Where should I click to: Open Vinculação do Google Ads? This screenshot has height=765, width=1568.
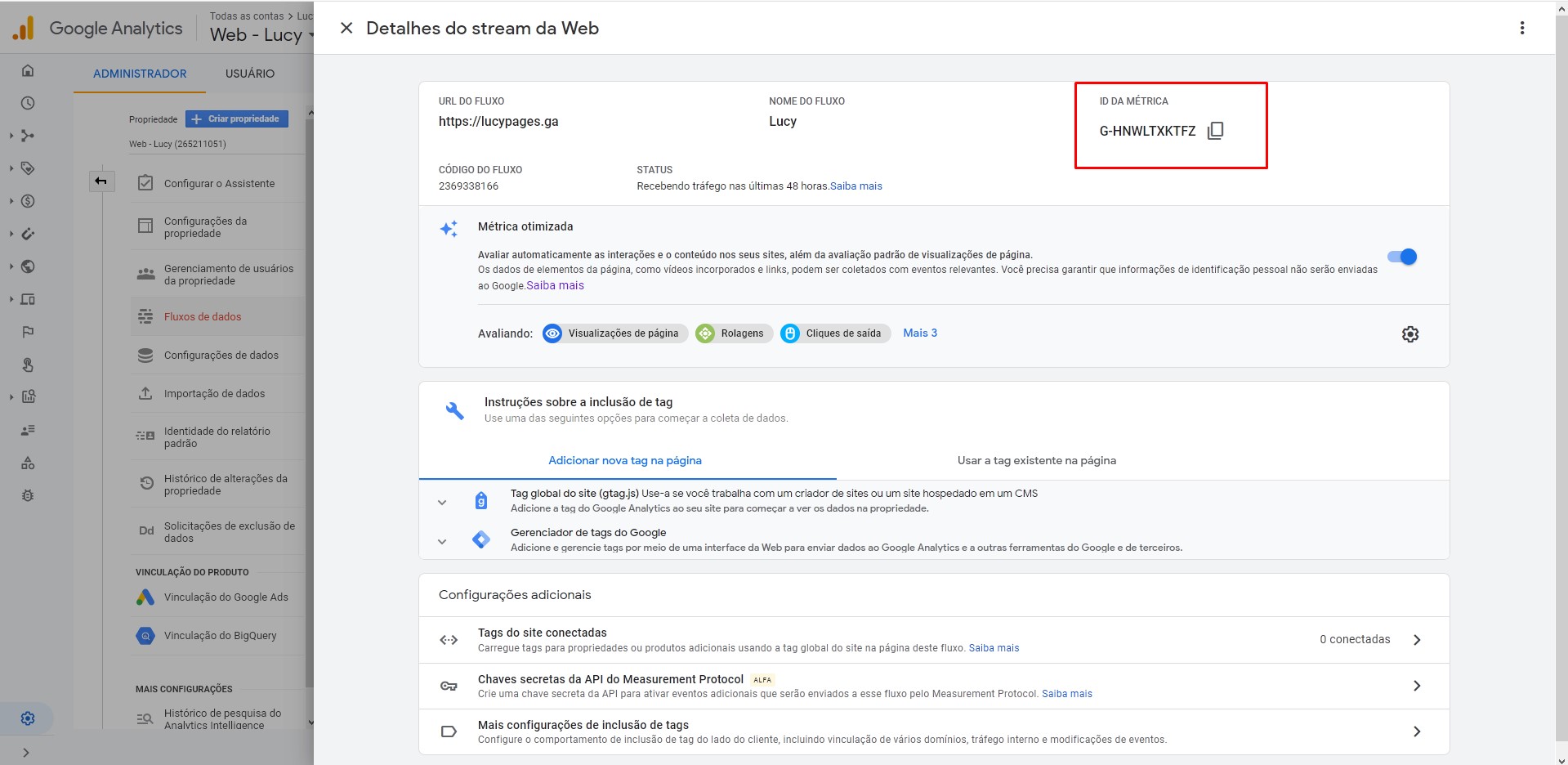click(x=217, y=597)
